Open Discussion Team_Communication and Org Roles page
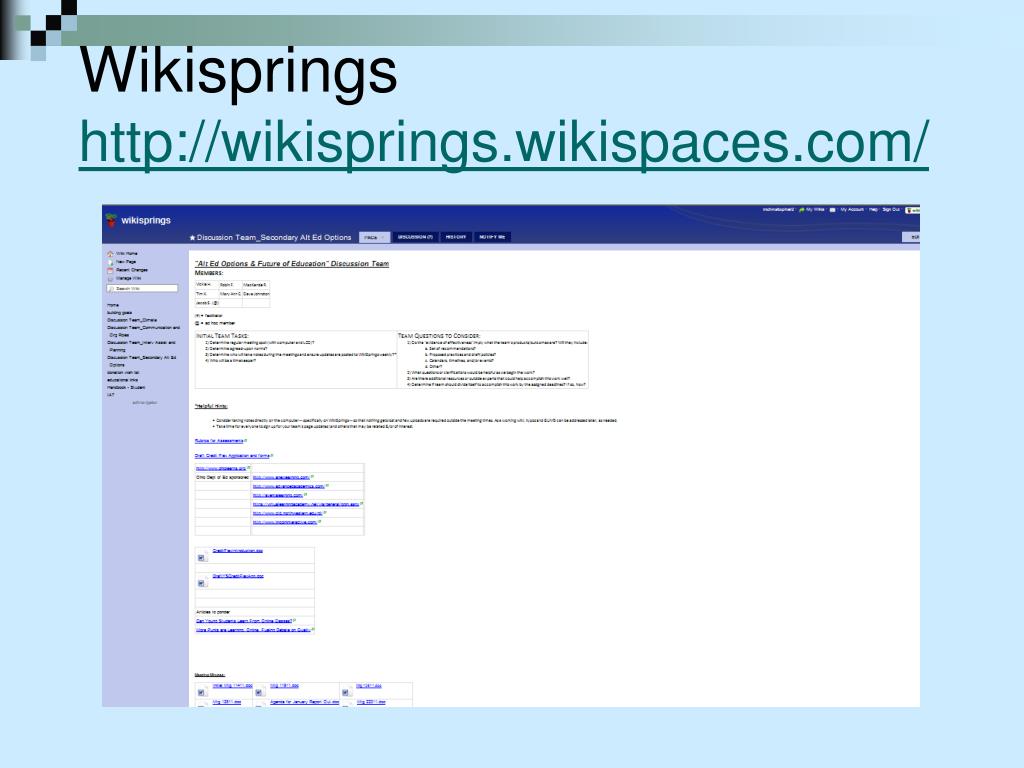This screenshot has width=1024, height=768. (144, 331)
